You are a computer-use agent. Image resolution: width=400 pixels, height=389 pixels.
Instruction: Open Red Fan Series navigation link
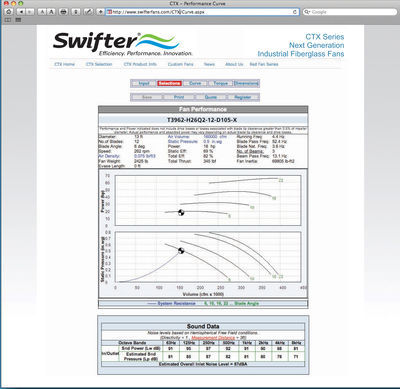(x=264, y=64)
